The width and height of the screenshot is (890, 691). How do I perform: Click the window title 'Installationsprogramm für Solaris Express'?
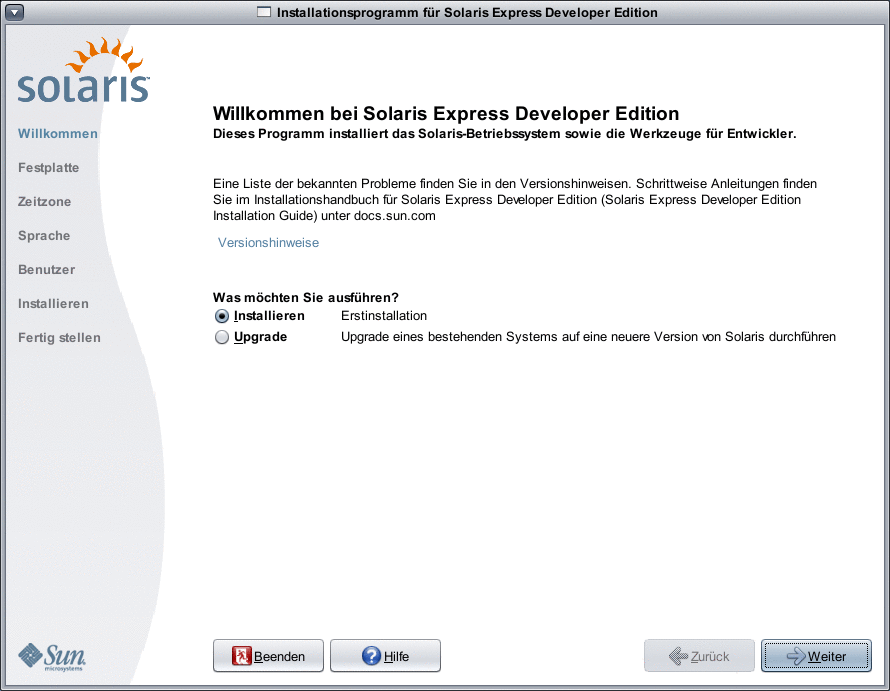(x=467, y=12)
